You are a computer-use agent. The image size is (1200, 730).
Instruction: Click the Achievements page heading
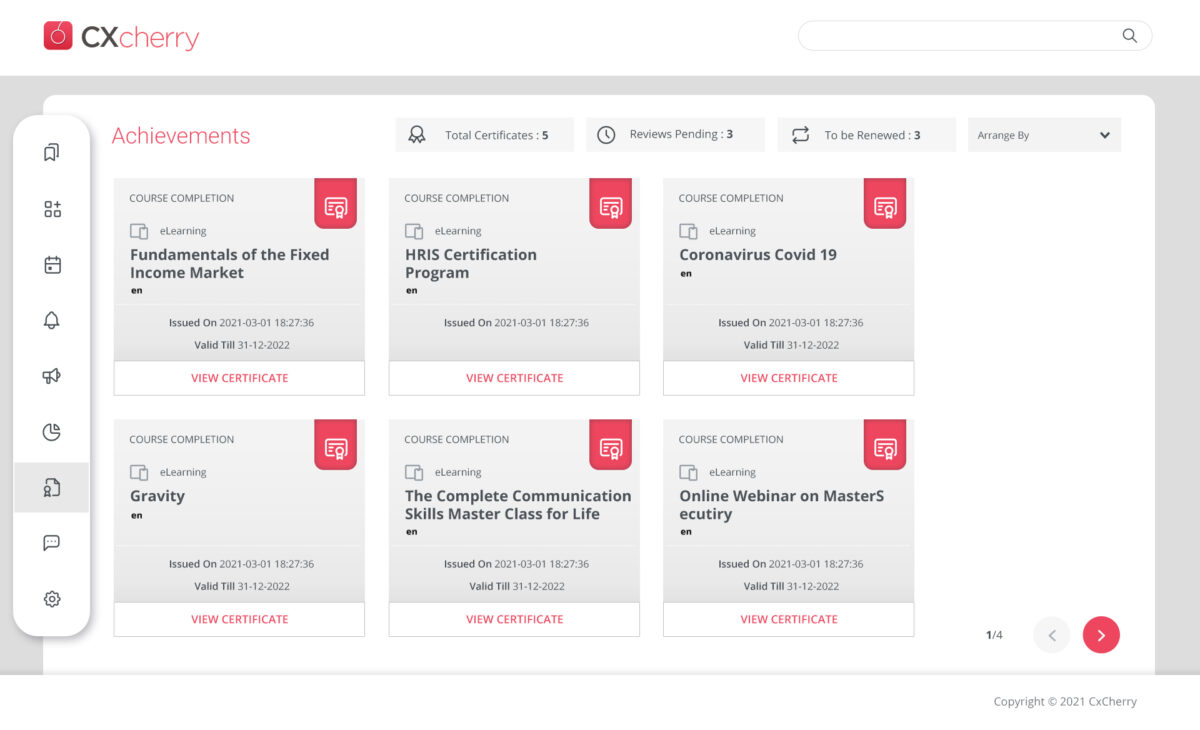pos(181,136)
